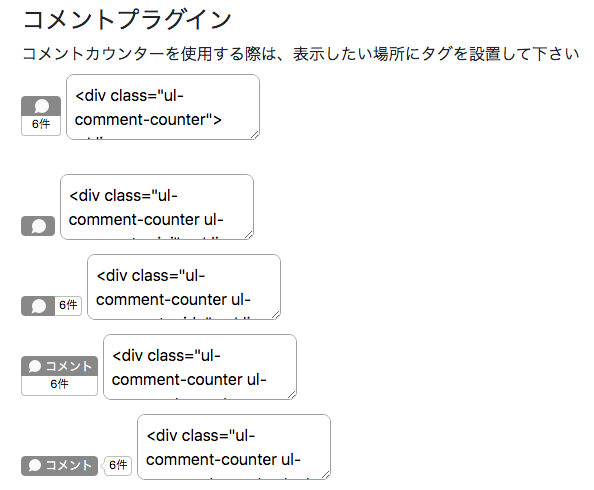Click the resize grip of the textarea by the コメント balloon counter
The height and width of the screenshot is (490, 594).
pos(326,474)
